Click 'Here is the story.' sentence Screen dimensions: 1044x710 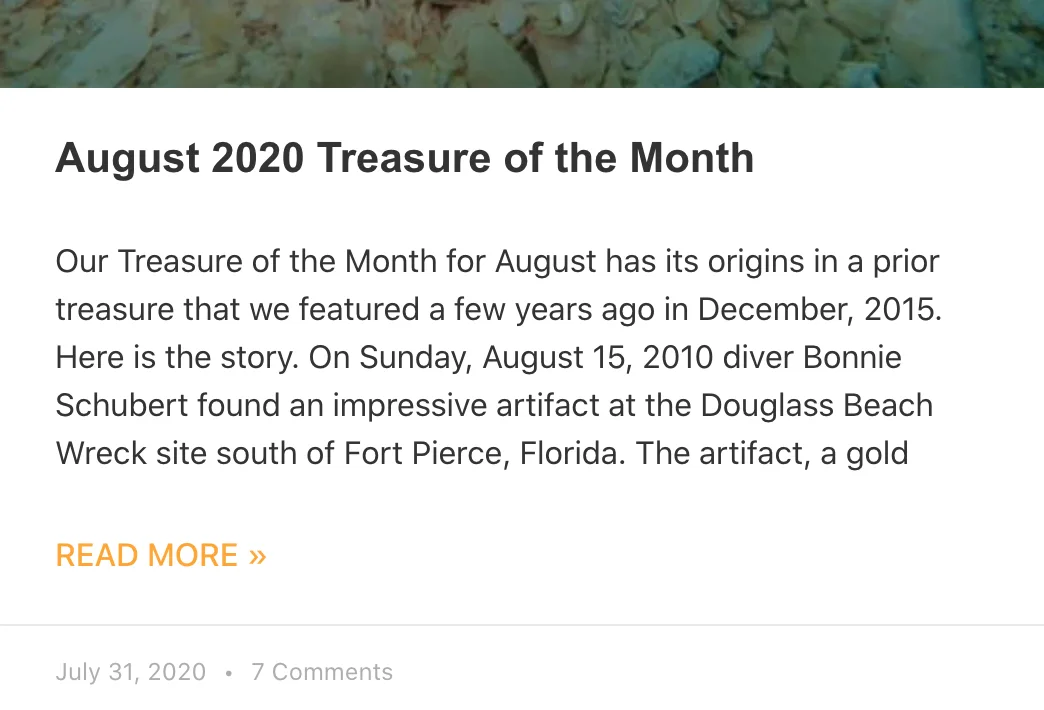coord(177,358)
